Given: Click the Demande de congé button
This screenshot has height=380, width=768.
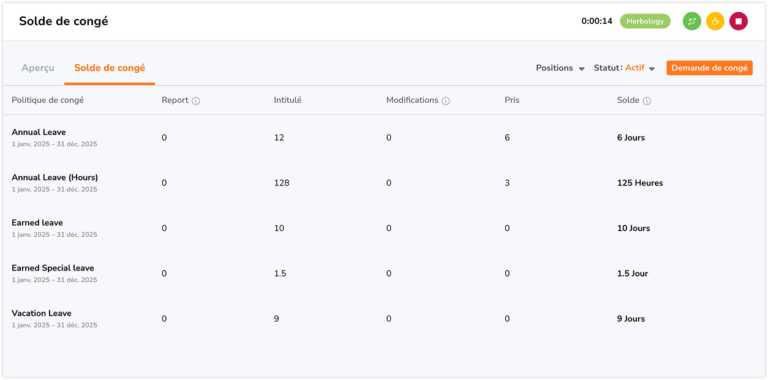Looking at the screenshot, I should click(709, 68).
